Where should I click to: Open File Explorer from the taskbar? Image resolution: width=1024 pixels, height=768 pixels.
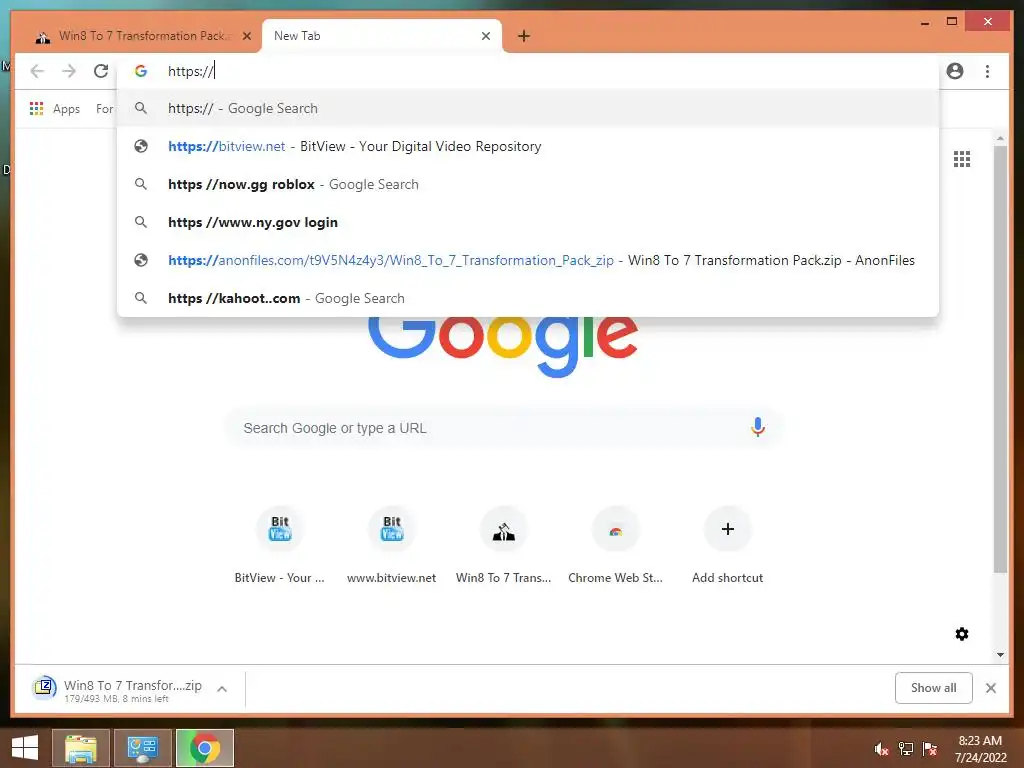[x=80, y=748]
